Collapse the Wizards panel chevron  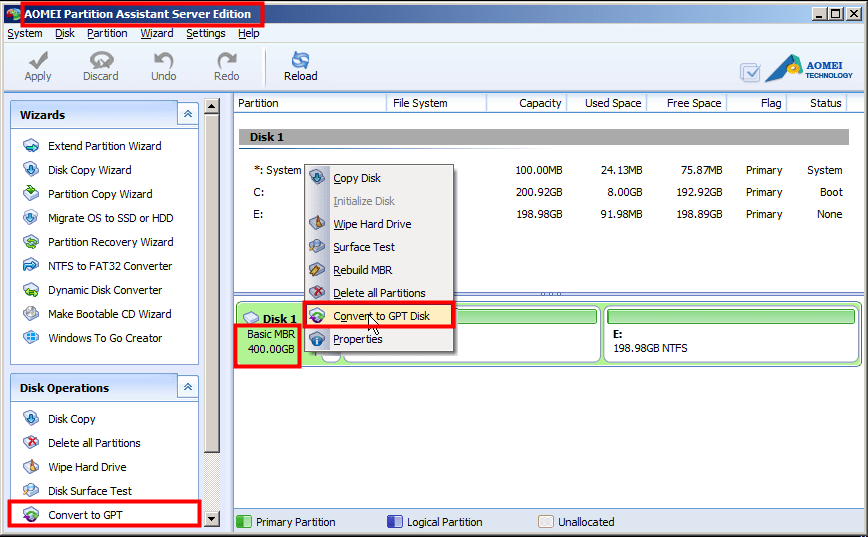coord(188,113)
